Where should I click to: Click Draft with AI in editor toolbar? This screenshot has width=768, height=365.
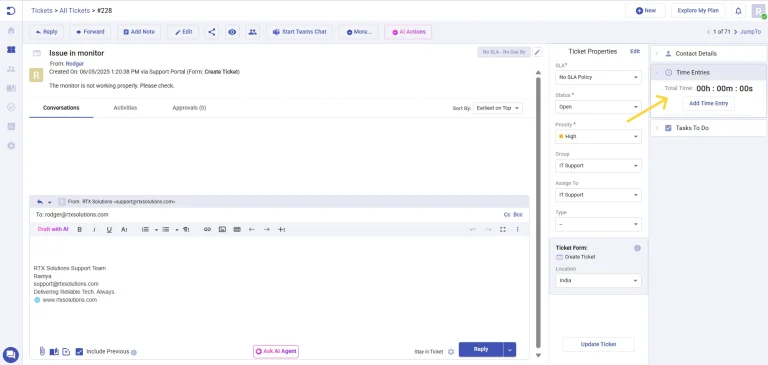click(x=53, y=229)
